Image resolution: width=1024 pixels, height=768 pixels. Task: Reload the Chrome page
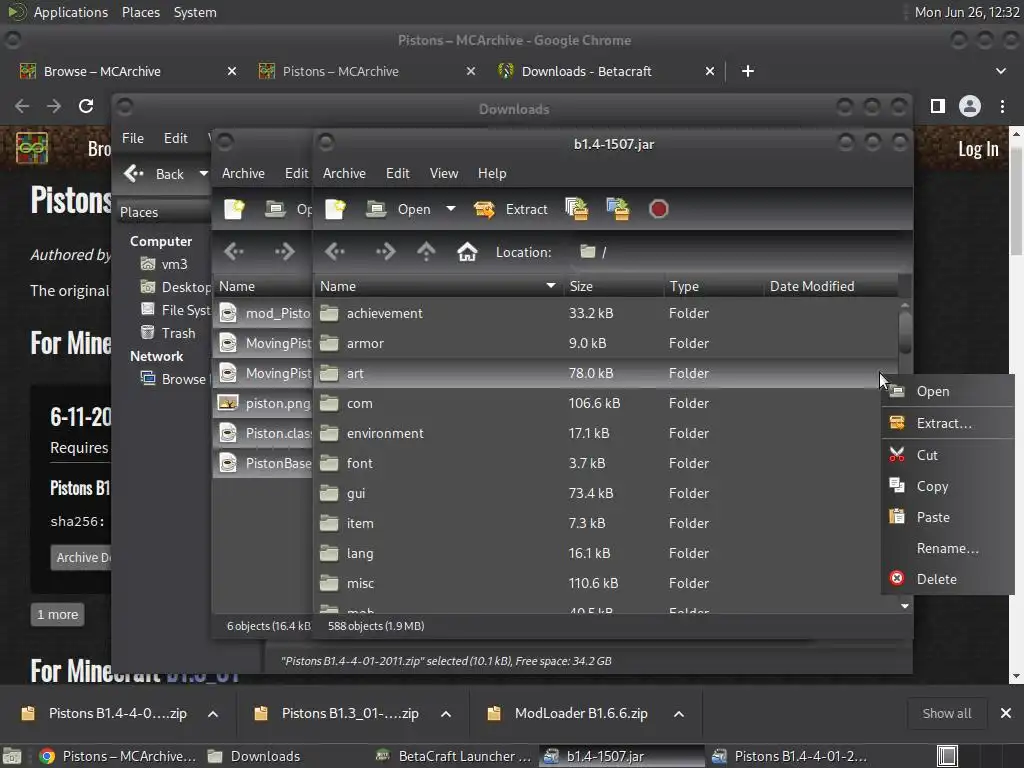pos(86,106)
